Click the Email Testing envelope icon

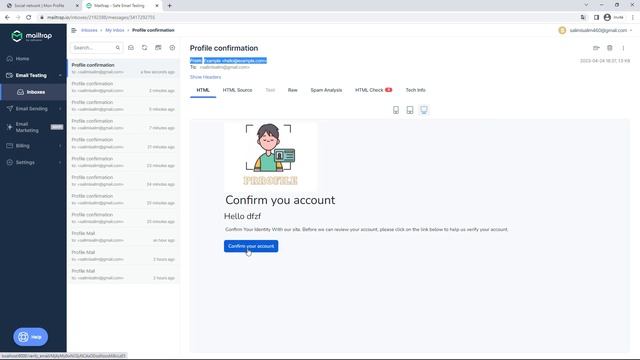[10, 76]
